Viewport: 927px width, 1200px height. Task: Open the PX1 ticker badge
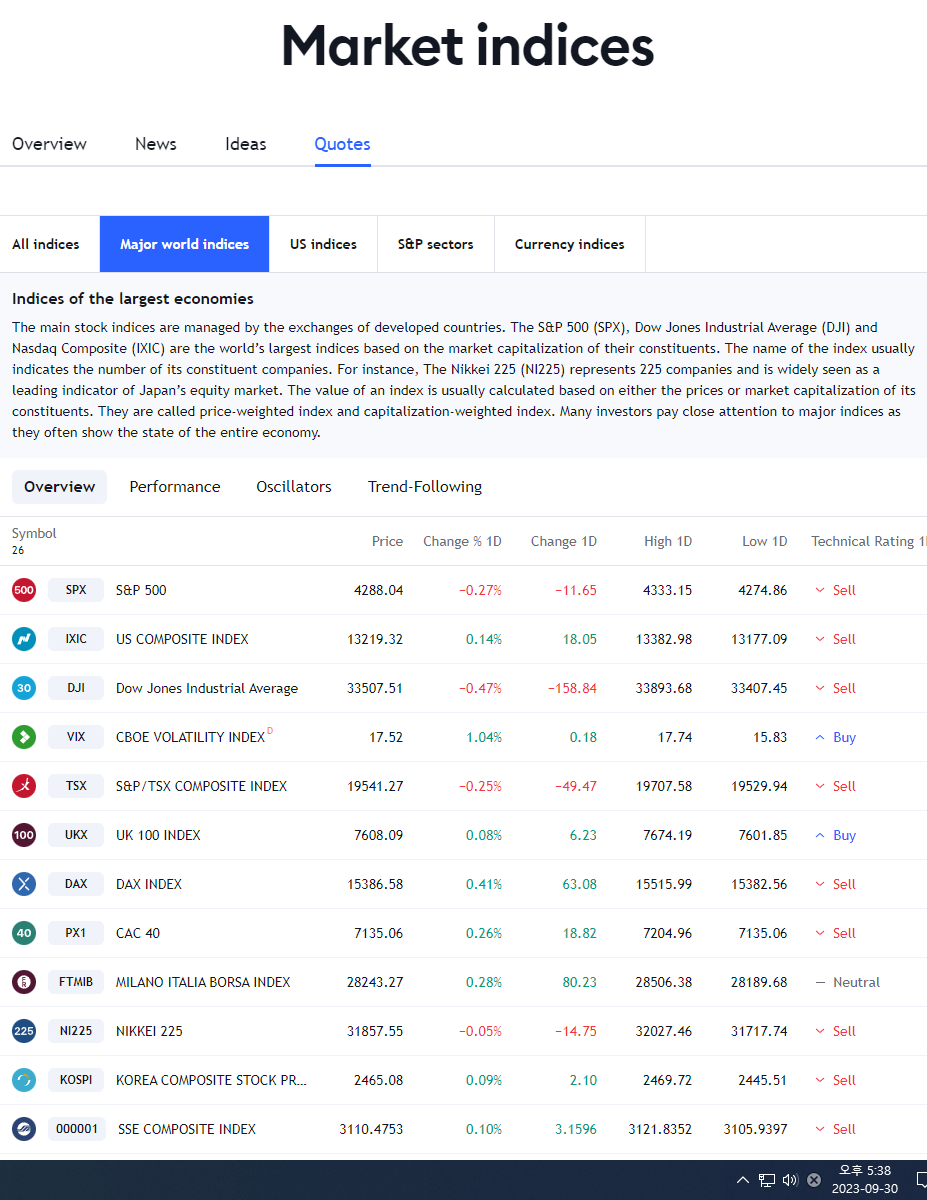click(x=76, y=933)
